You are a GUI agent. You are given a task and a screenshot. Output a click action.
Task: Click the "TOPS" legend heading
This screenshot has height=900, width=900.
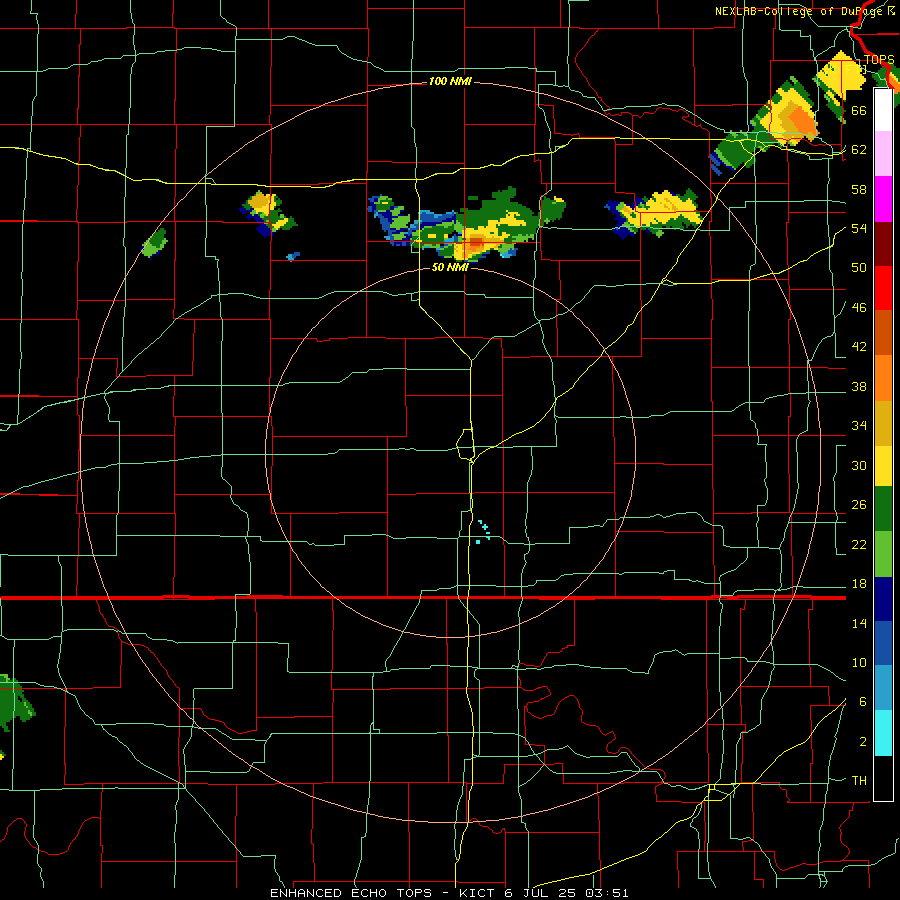pyautogui.click(x=879, y=60)
